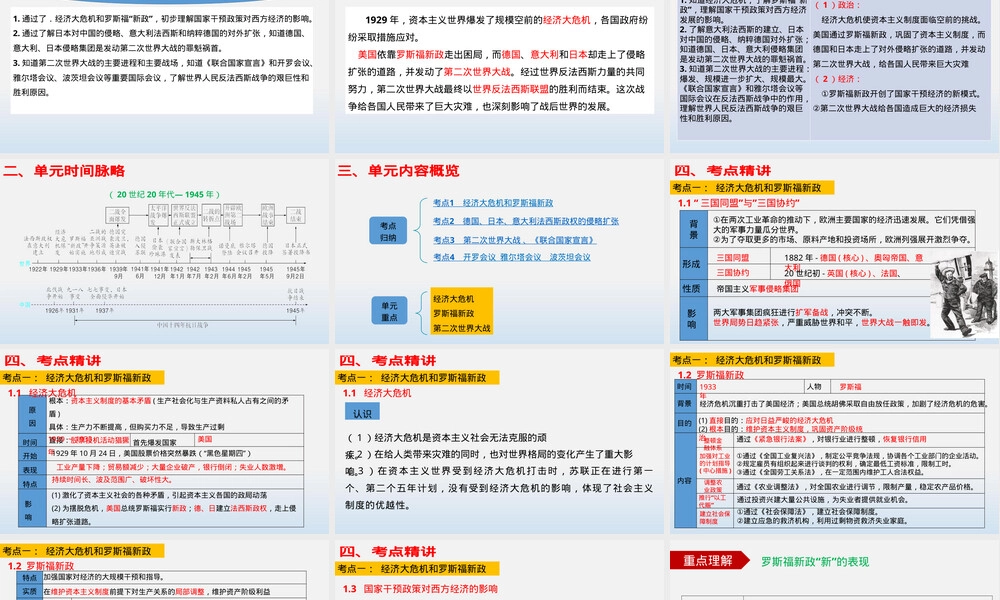
Task: Click the heading 三、单元内容概览
Action: coord(398,171)
